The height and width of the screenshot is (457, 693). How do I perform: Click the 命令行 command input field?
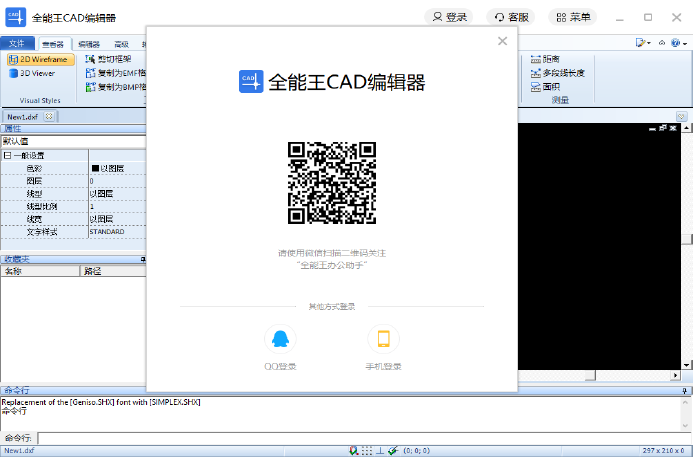coord(360,438)
